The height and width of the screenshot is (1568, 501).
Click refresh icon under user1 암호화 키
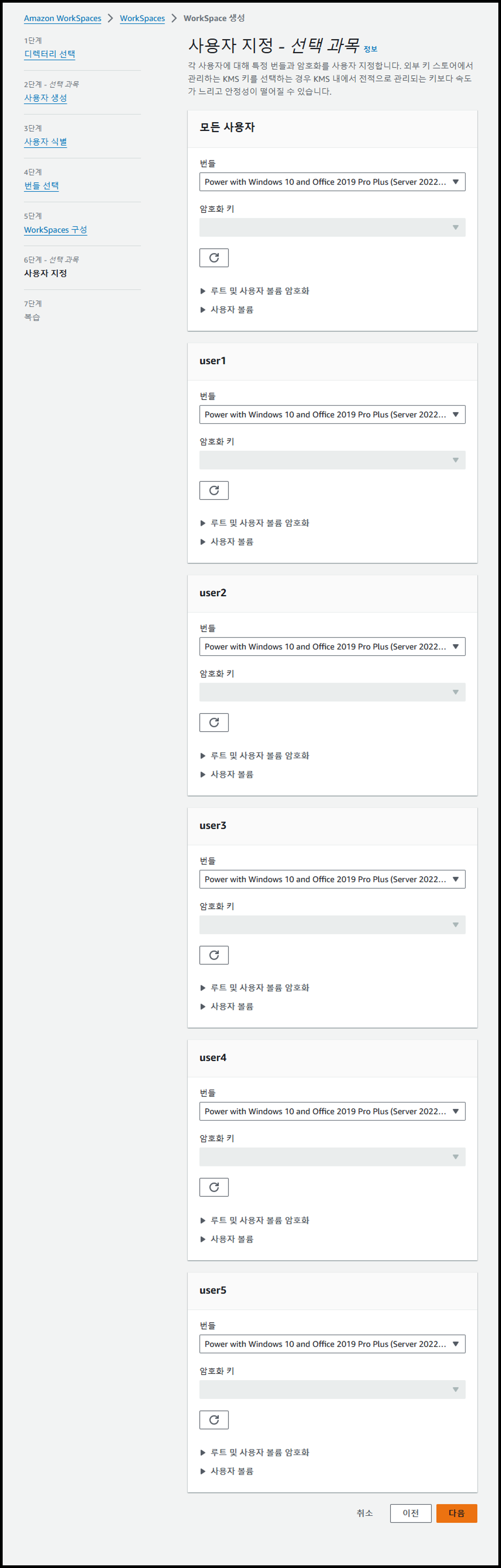214,490
